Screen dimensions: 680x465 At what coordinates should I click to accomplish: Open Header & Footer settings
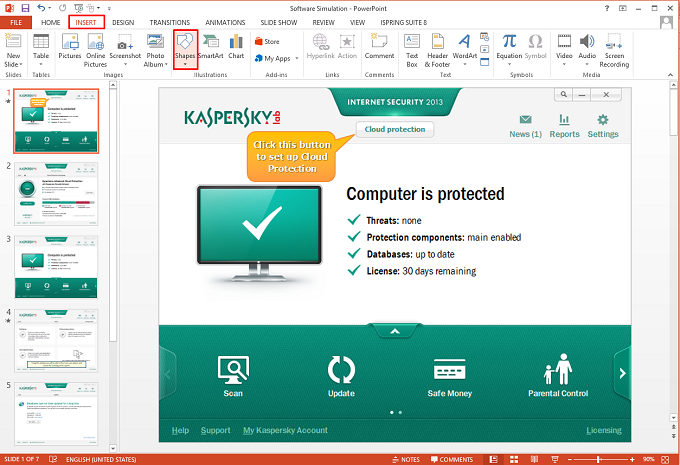[x=437, y=50]
